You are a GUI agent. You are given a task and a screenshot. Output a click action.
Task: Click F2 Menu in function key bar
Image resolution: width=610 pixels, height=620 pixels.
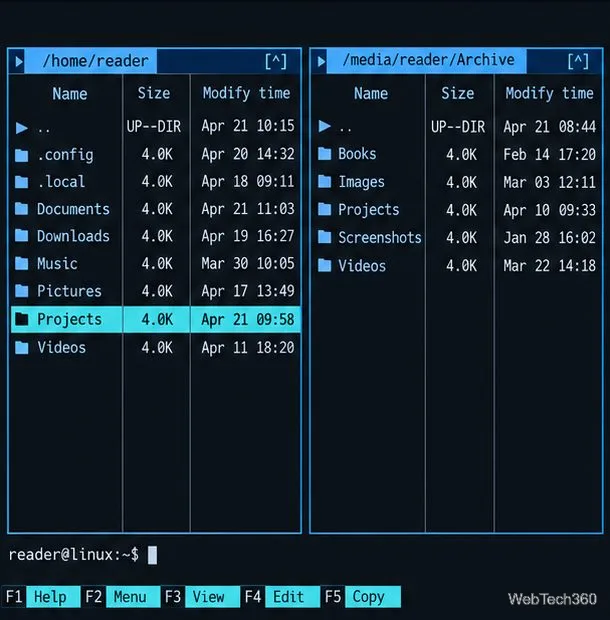[121, 597]
